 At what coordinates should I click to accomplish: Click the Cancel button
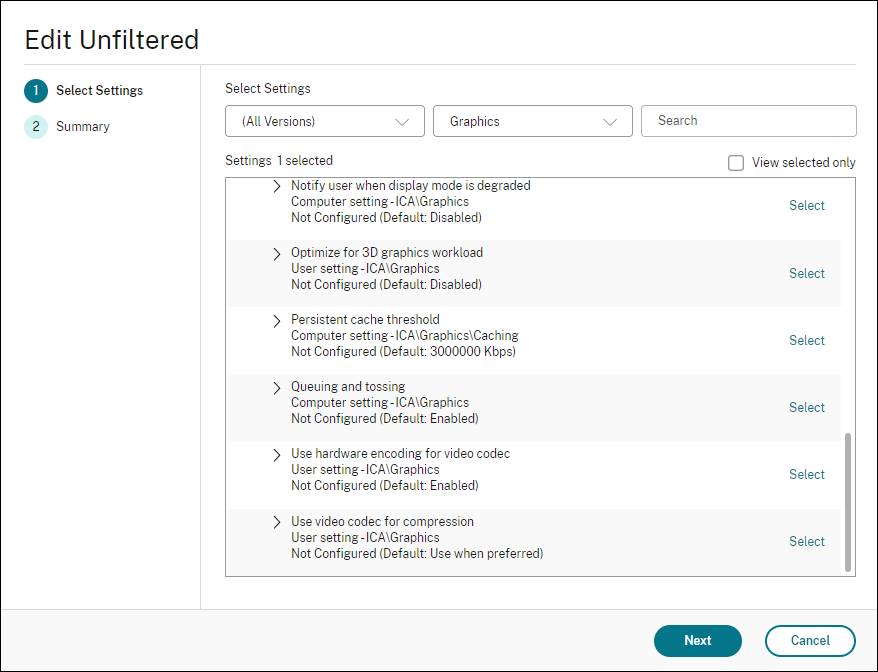click(810, 641)
